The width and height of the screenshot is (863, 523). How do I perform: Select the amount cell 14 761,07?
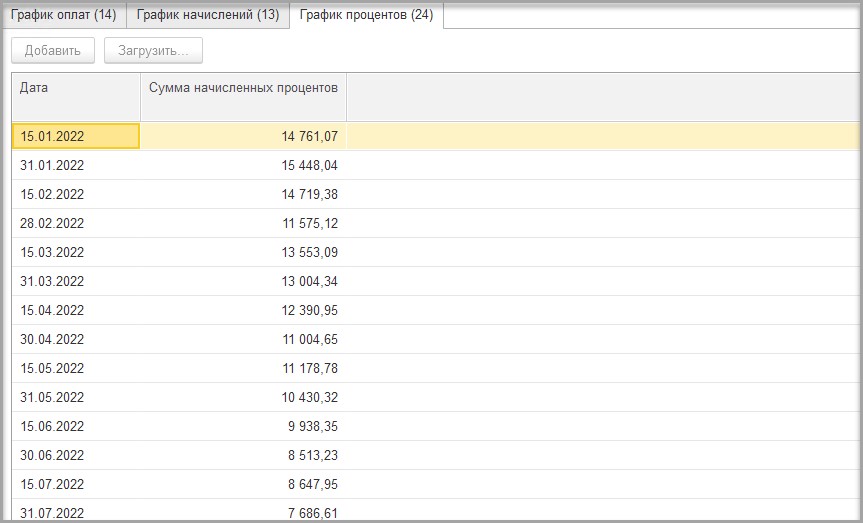point(243,136)
